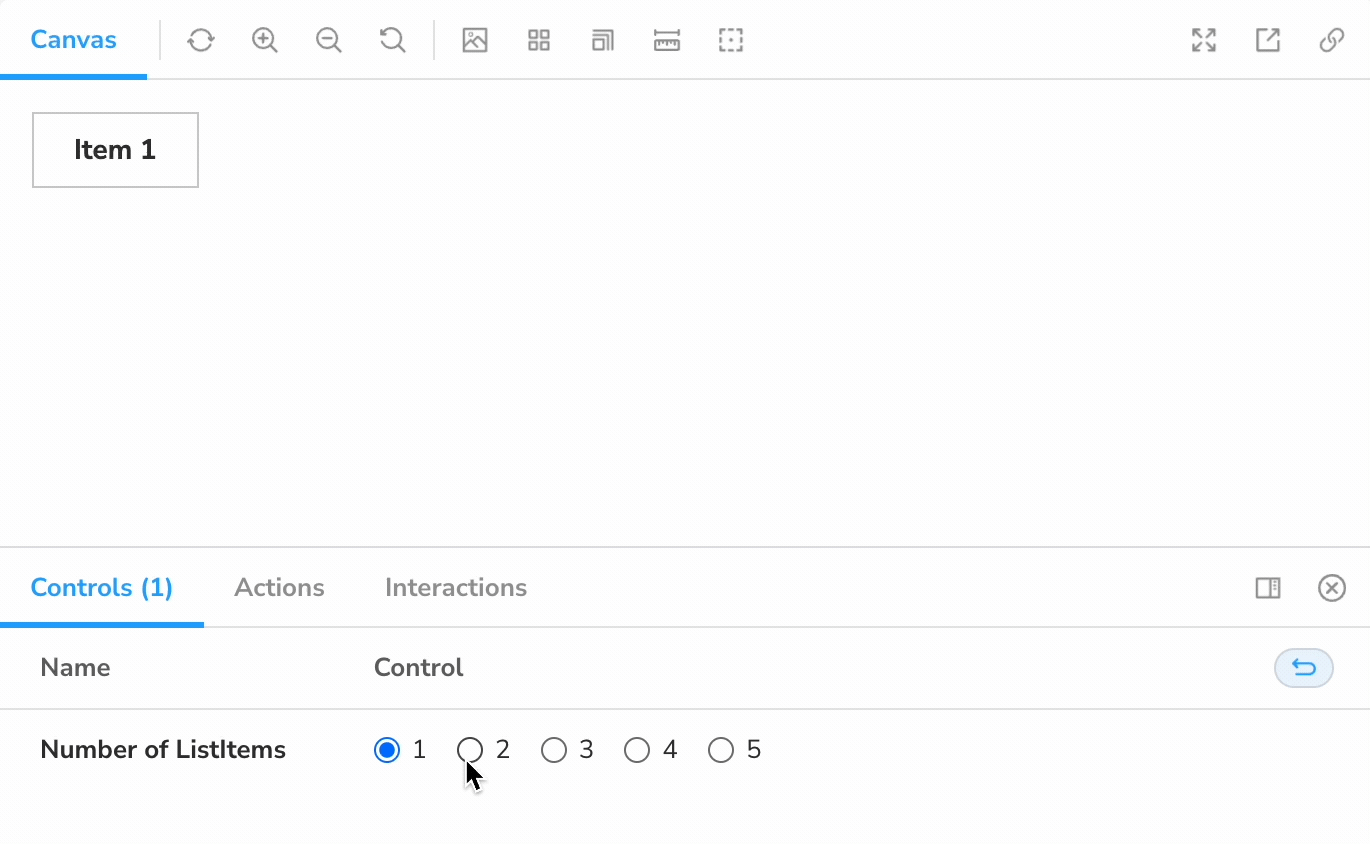Click the Item 1 component

pos(114,149)
